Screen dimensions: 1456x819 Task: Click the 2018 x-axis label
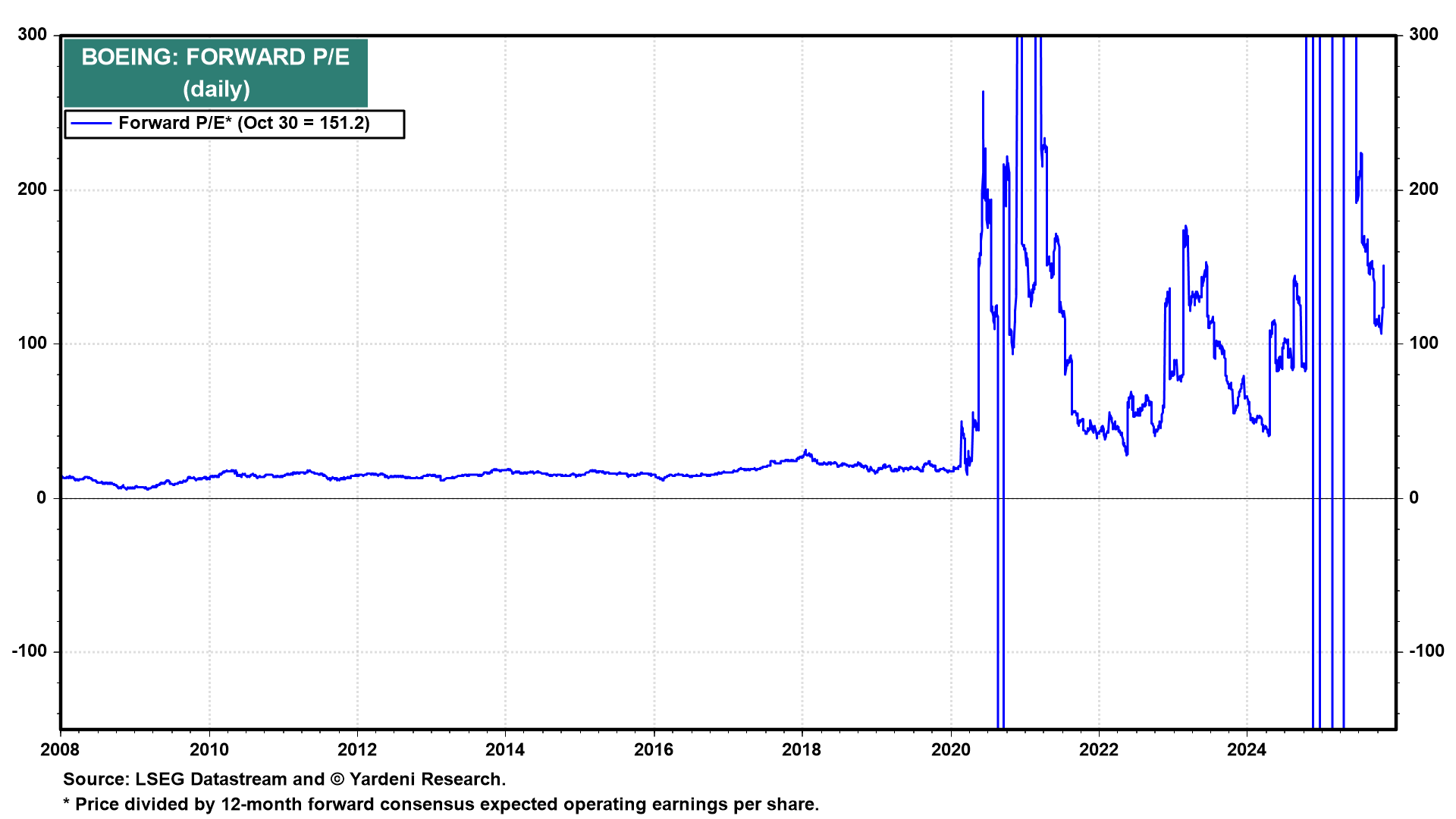pyautogui.click(x=802, y=750)
